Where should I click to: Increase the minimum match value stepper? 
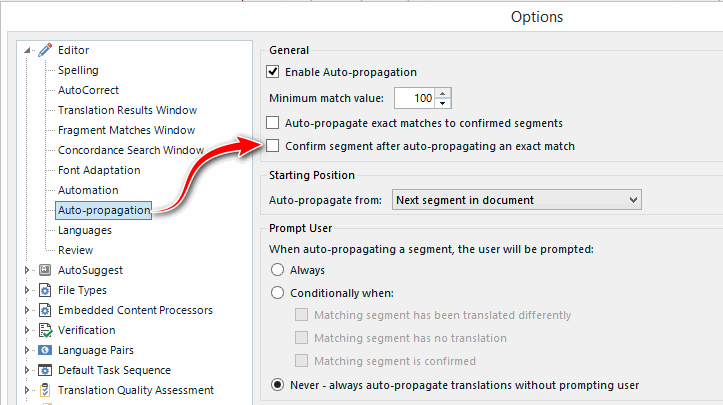coord(443,93)
